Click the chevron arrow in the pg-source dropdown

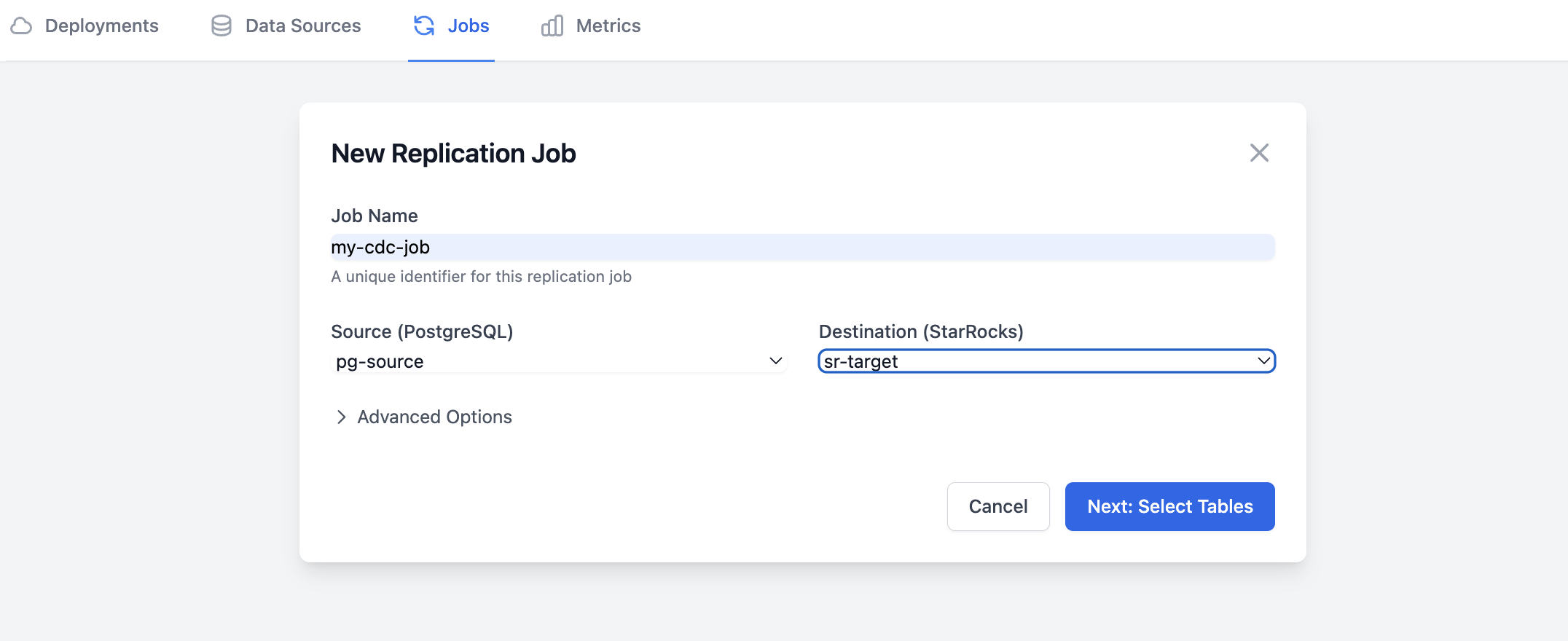(775, 361)
